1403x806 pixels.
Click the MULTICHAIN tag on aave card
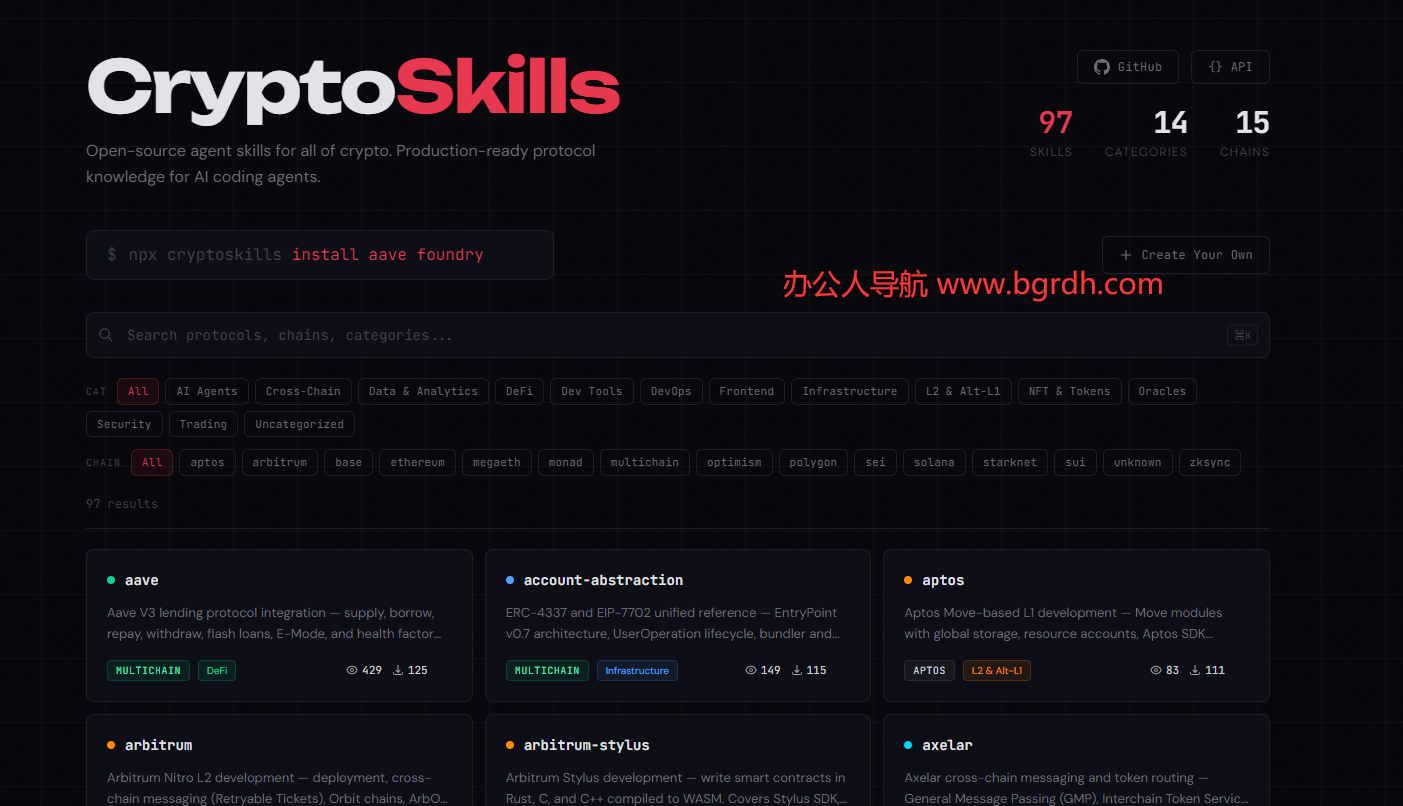click(149, 670)
